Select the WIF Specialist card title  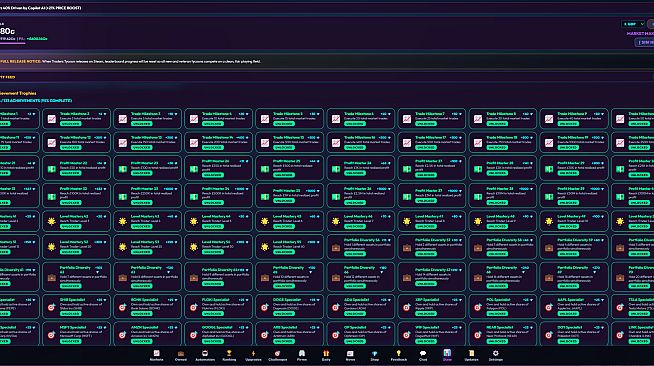pos(427,328)
